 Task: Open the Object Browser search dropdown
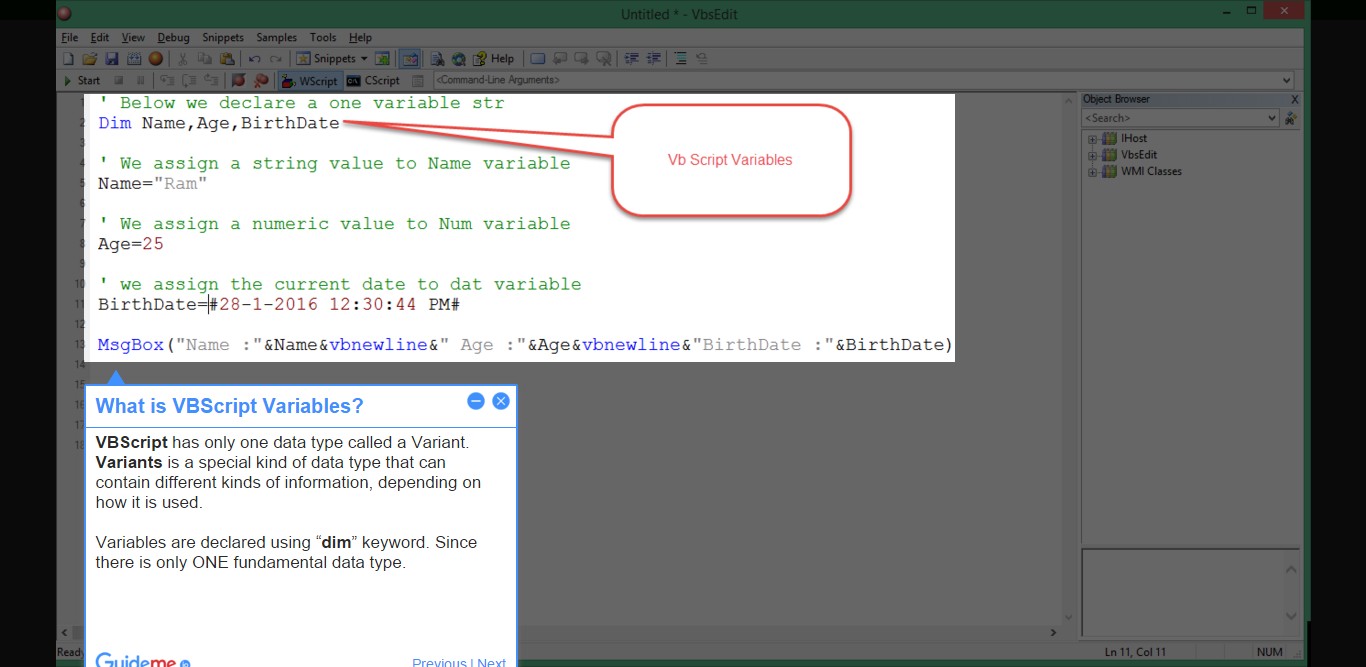pyautogui.click(x=1272, y=118)
